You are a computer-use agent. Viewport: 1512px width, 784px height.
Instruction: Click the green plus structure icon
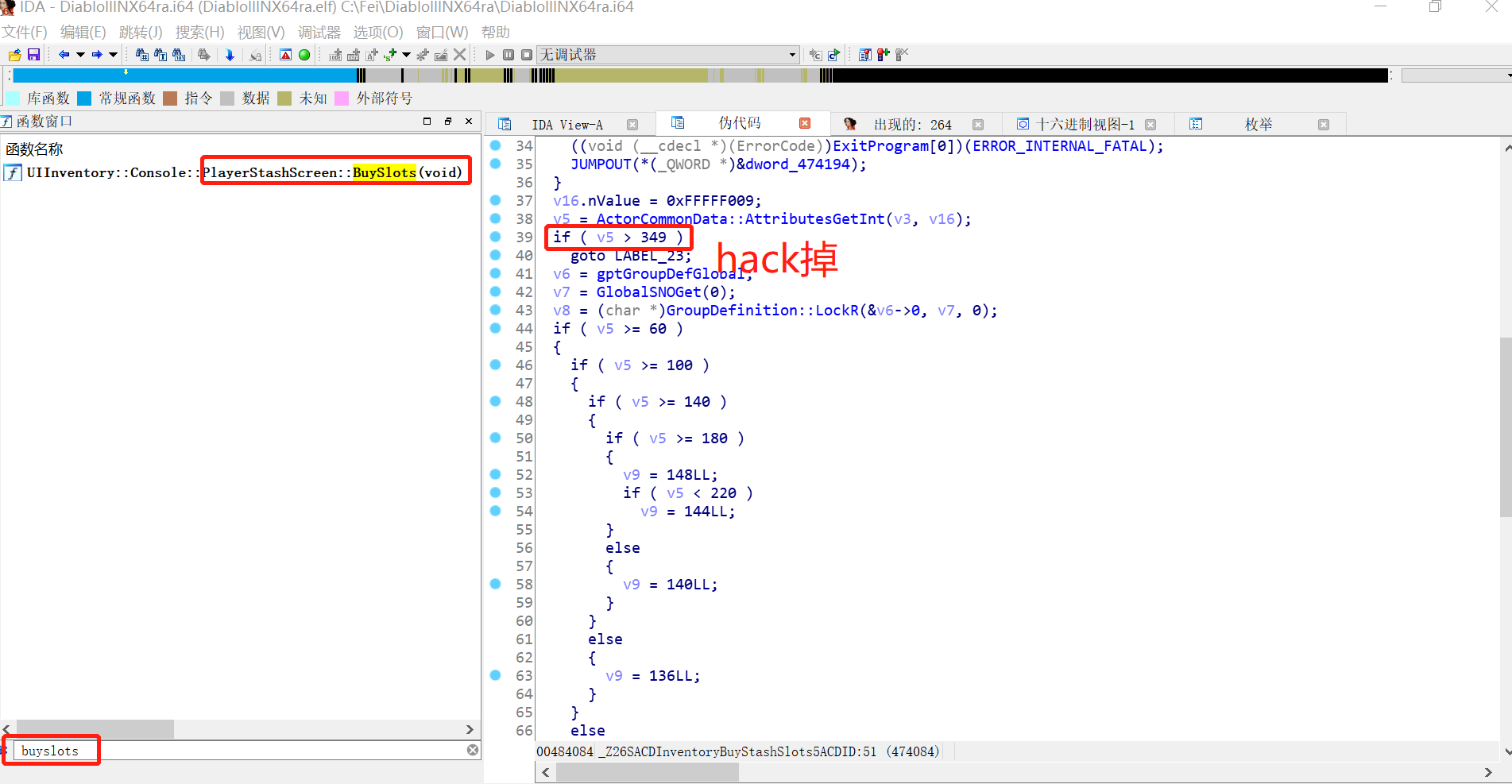(389, 55)
